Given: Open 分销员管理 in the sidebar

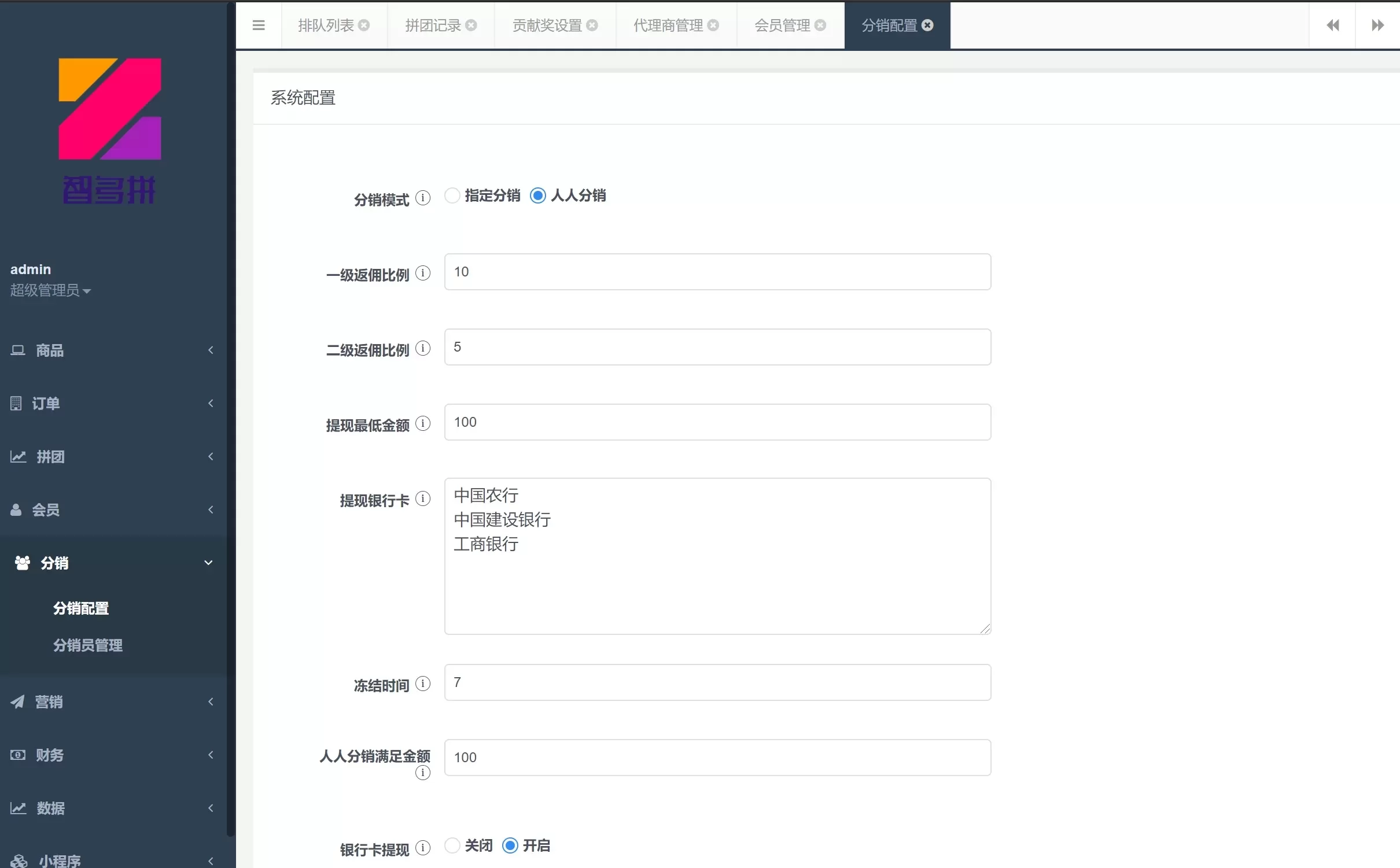Looking at the screenshot, I should [x=88, y=645].
